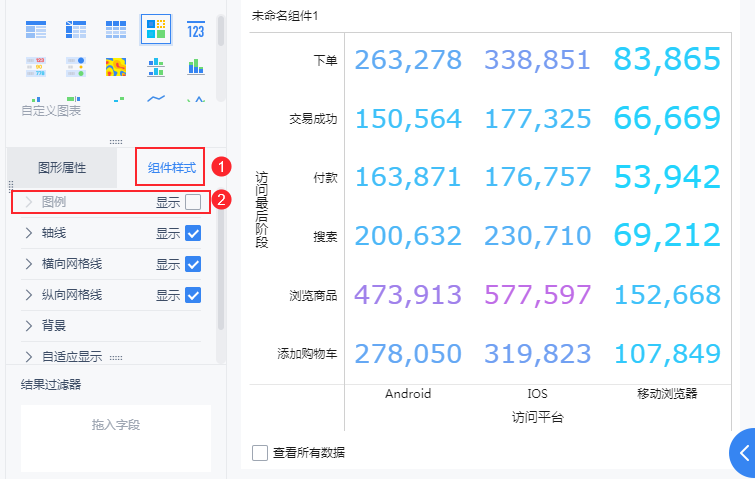
Task: Select the detail table grid icon
Action: pos(116,30)
